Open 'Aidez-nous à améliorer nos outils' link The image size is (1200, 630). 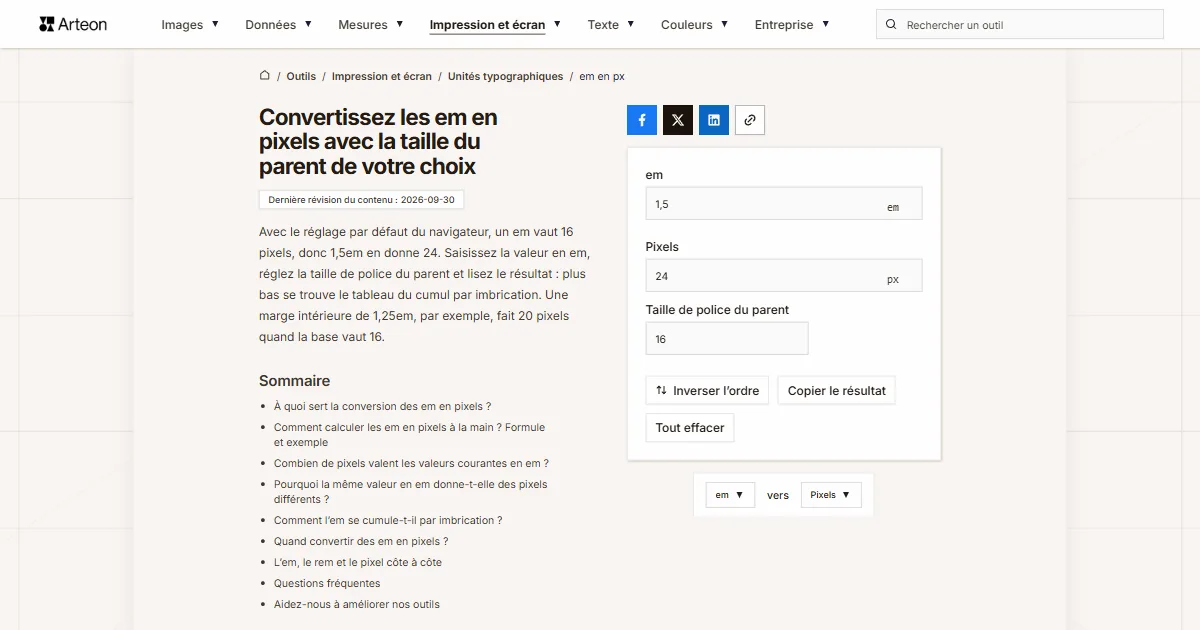tap(357, 604)
